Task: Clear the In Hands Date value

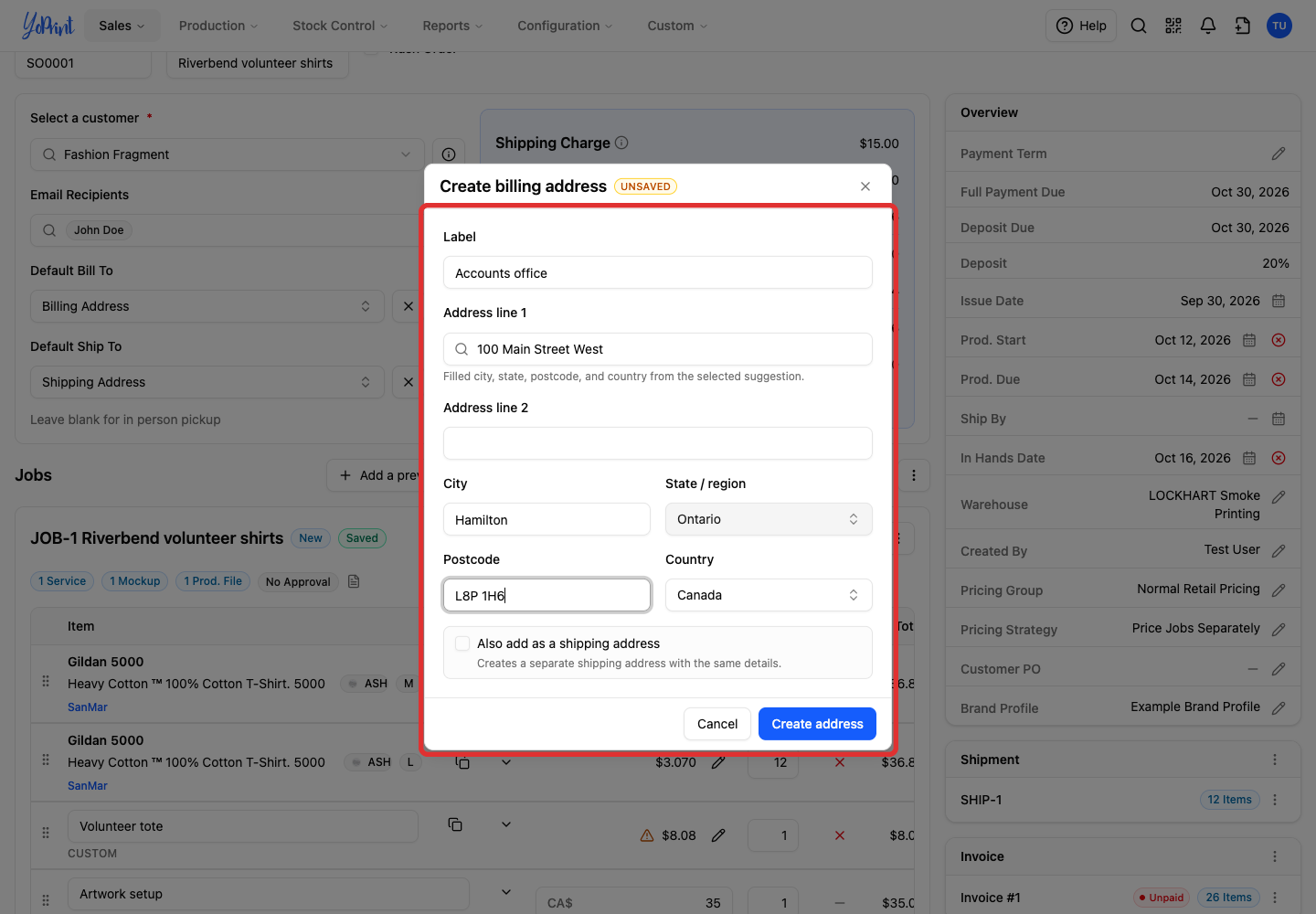Action: [x=1279, y=458]
